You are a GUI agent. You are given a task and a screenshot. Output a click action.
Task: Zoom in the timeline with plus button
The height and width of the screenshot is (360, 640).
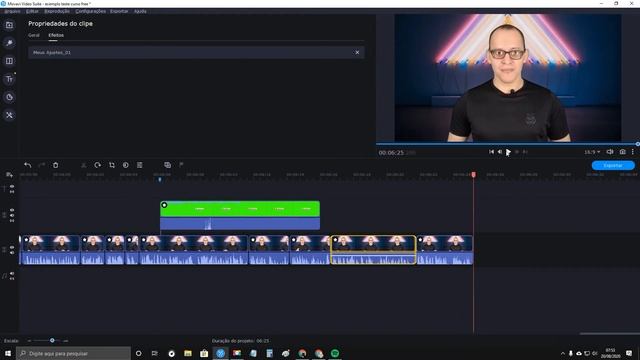65,340
